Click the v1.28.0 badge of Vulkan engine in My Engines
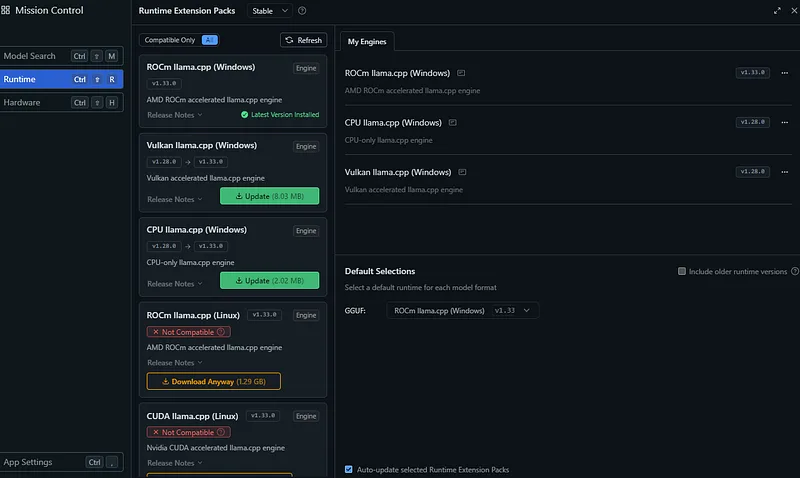The height and width of the screenshot is (478, 800). (753, 171)
